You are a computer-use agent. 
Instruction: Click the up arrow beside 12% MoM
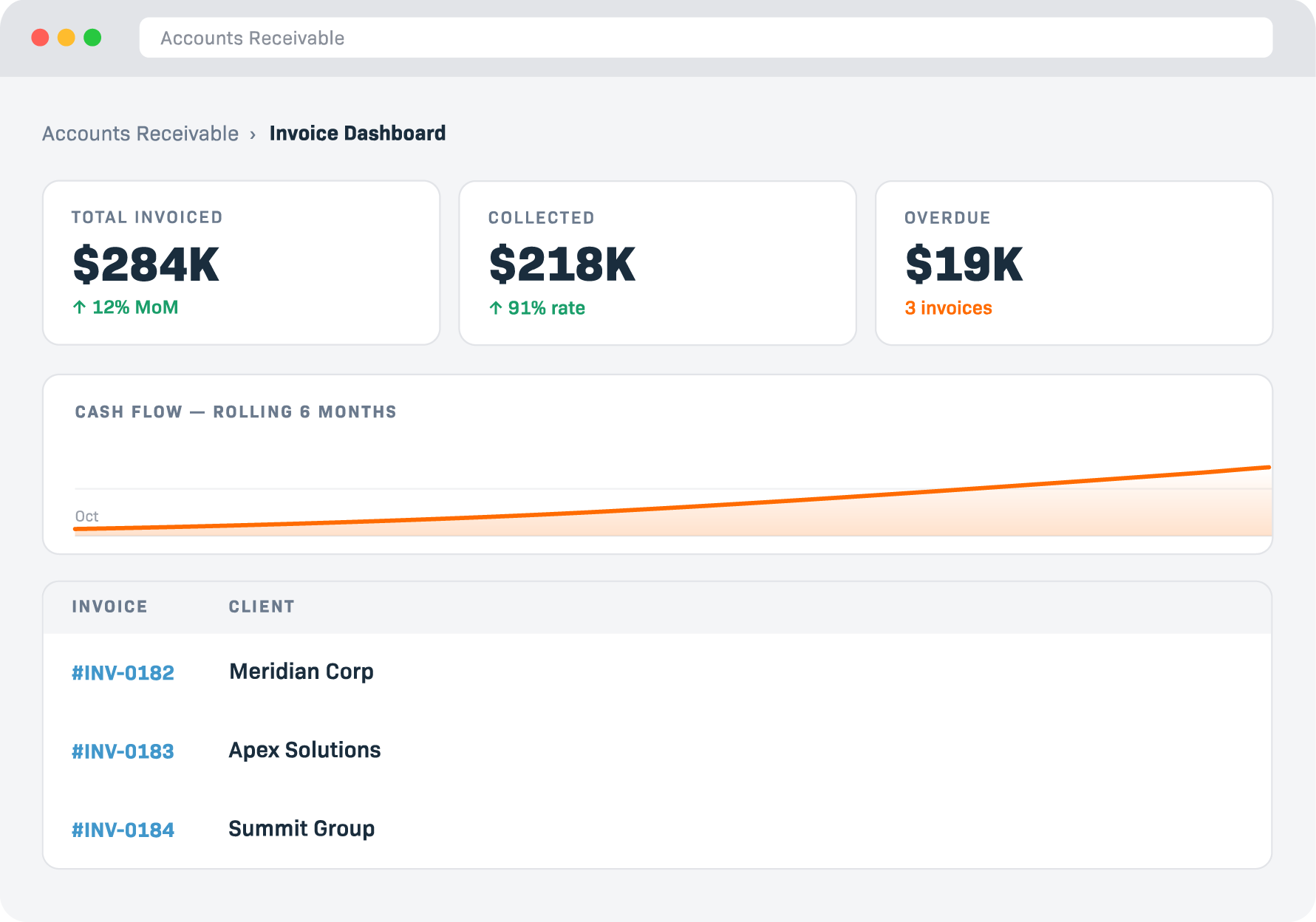click(x=79, y=307)
